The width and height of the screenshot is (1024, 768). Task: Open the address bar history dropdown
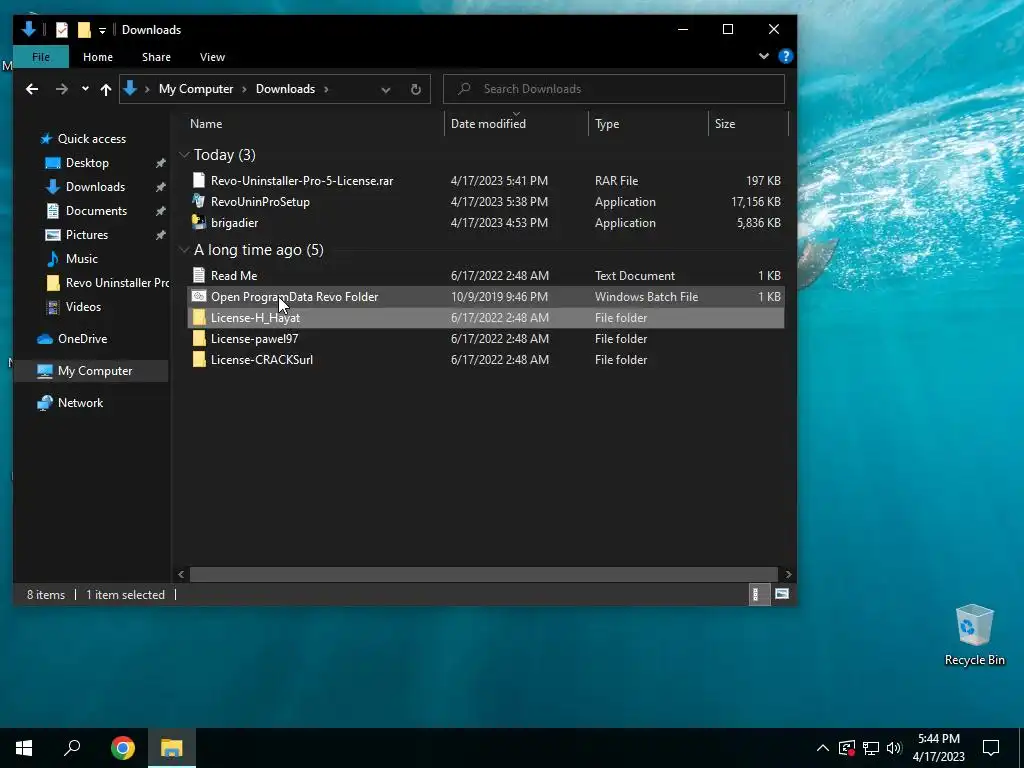point(386,89)
